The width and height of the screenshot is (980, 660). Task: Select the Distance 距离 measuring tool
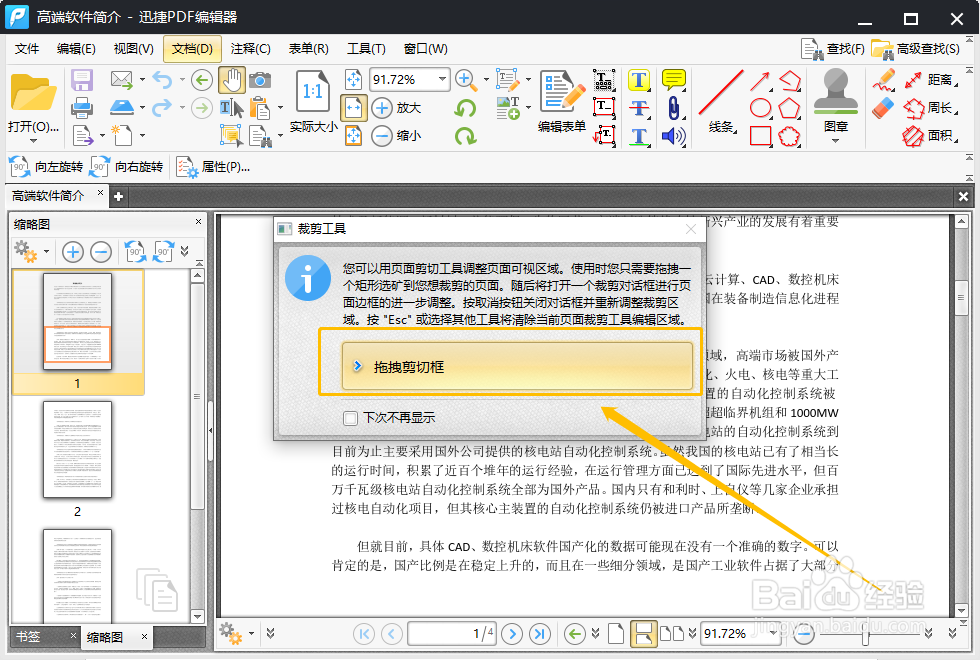930,81
